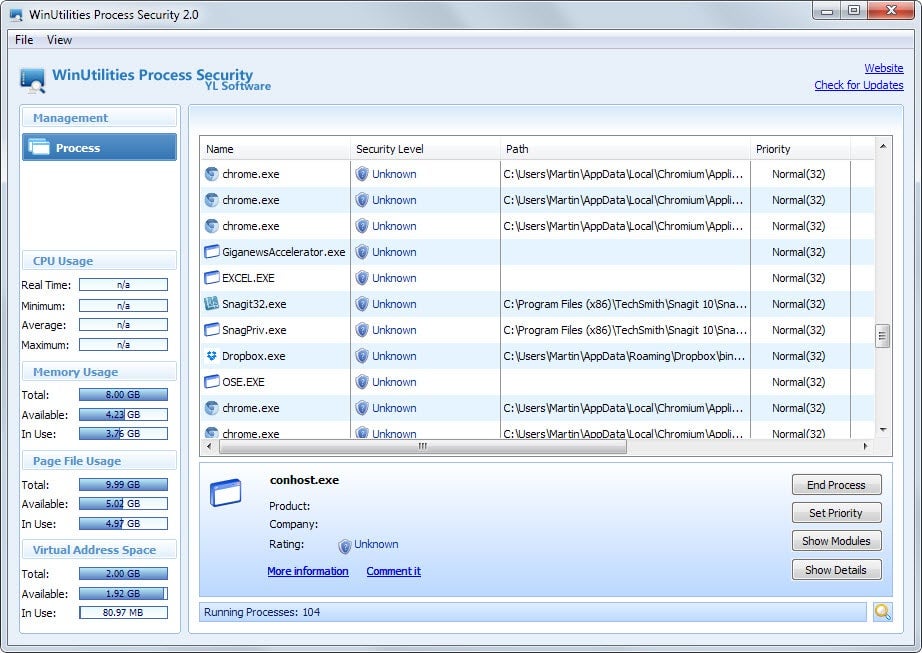Sort the list by the Priority column
Viewport: 922px width, 653px height.
[x=800, y=149]
